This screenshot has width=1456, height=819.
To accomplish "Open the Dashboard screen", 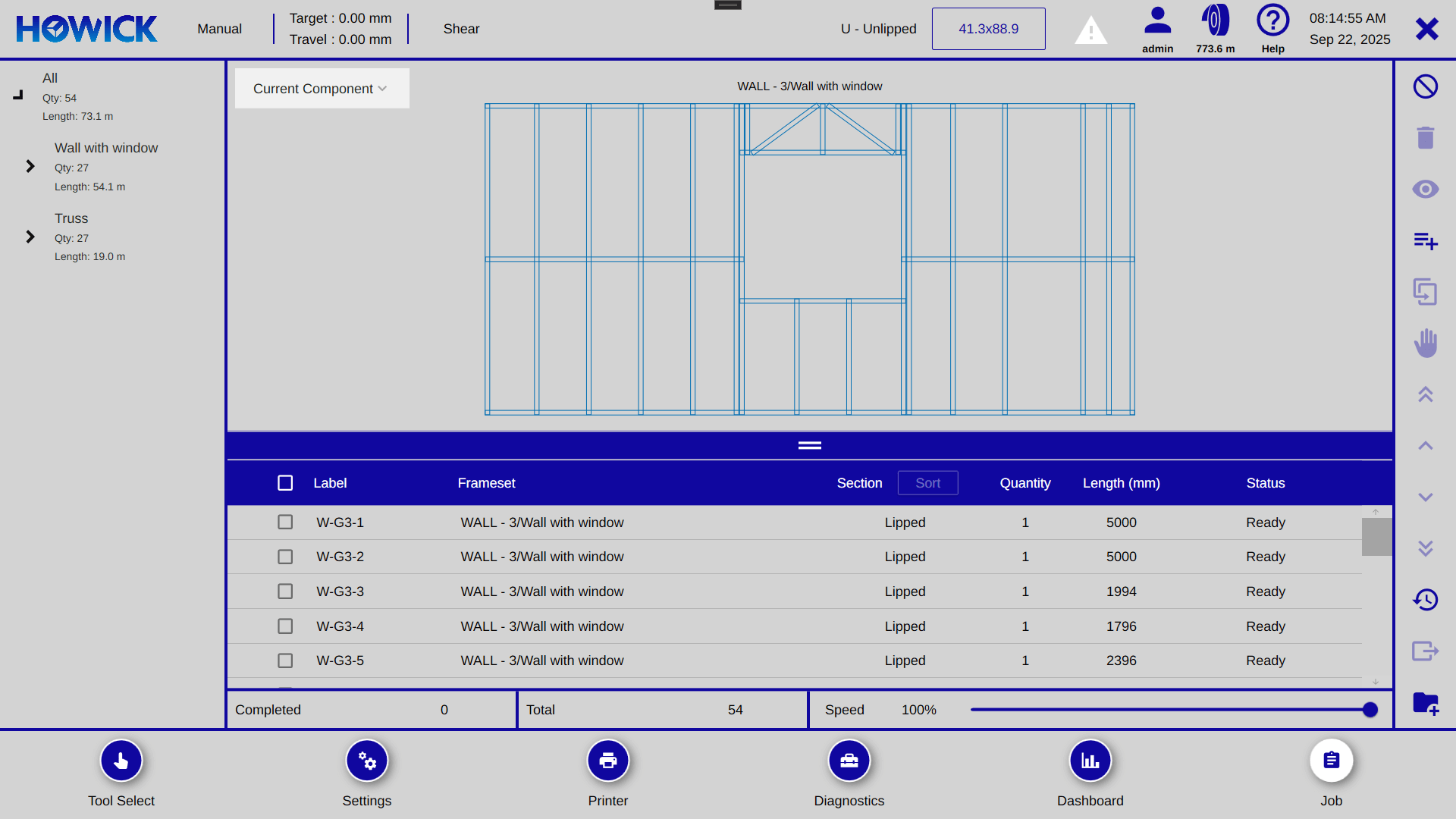I will click(x=1090, y=761).
